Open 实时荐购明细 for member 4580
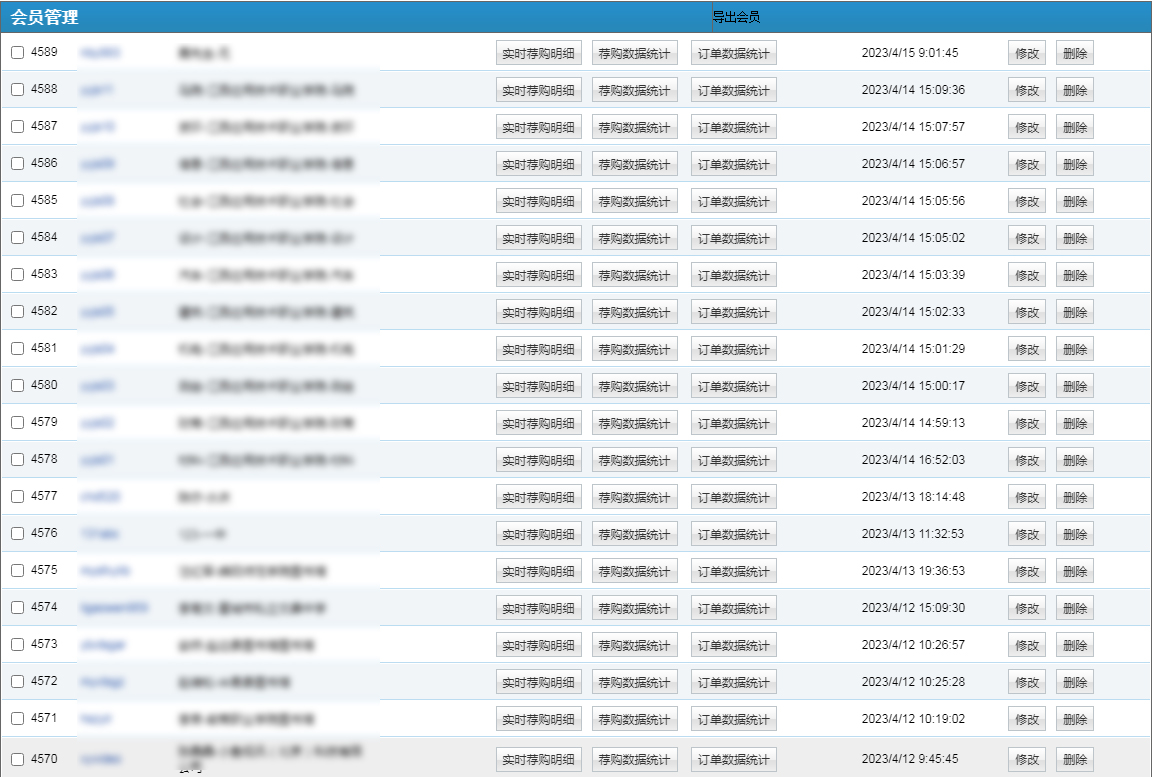The image size is (1154, 777). pos(538,387)
